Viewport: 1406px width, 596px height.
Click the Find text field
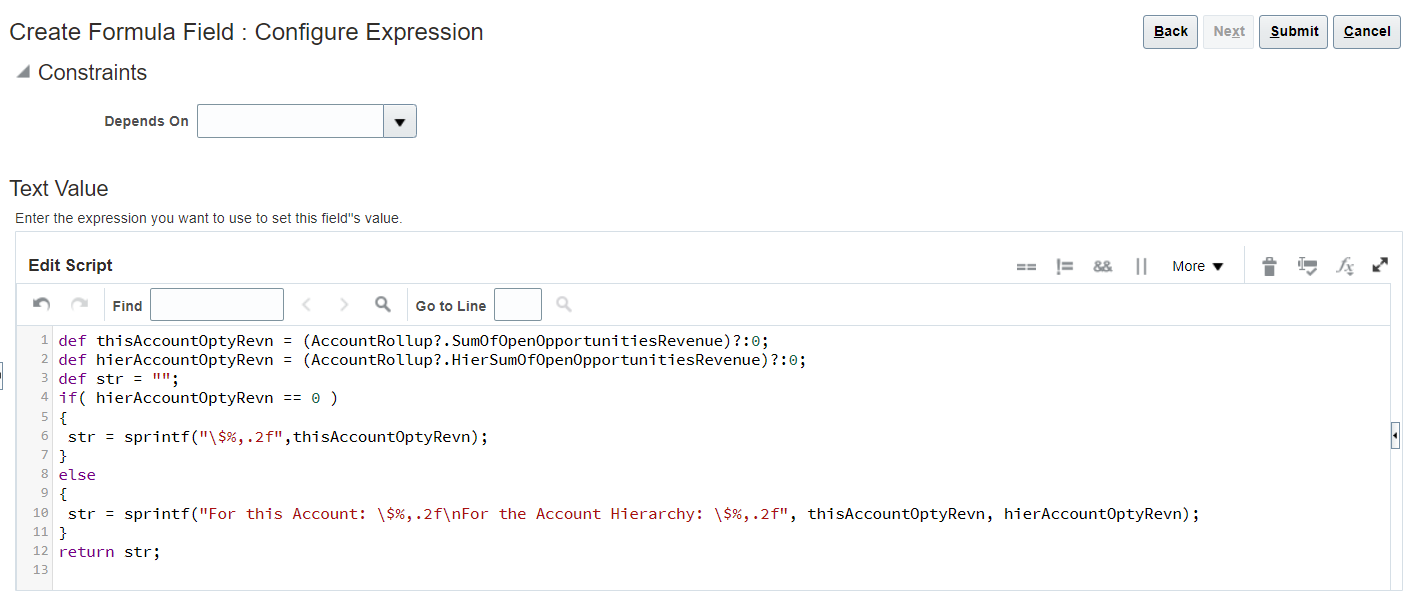[217, 304]
